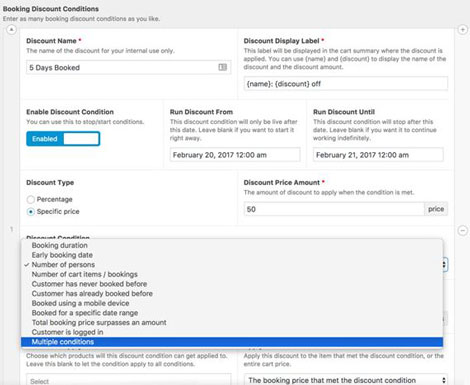Click the Discount Name field with 5 Days Booked
470x385 pixels.
coord(128,67)
